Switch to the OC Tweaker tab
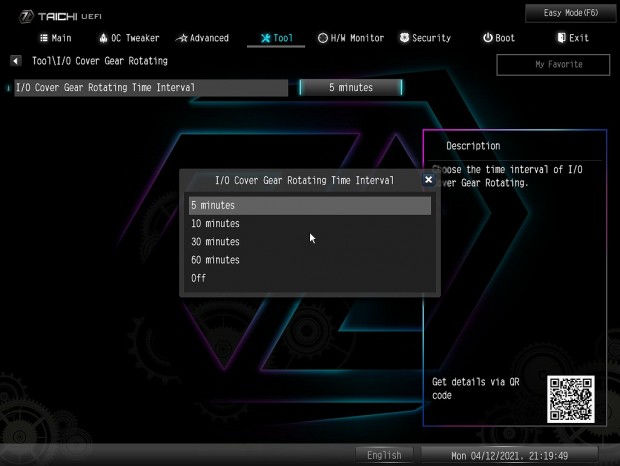The height and width of the screenshot is (466, 620). coord(129,38)
